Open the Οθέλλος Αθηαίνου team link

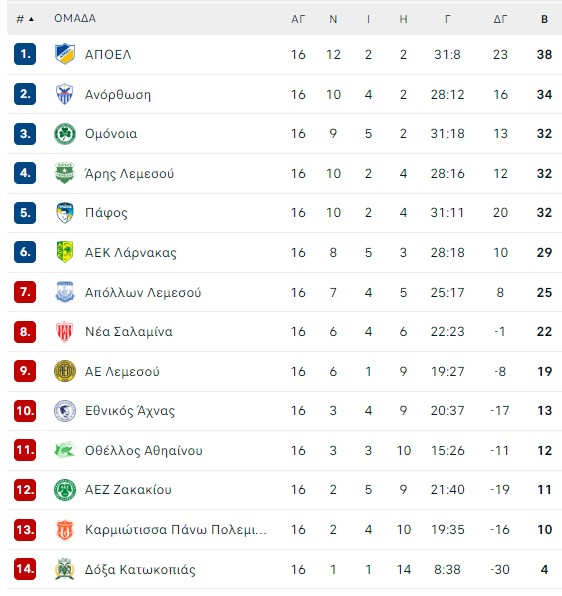pyautogui.click(x=144, y=450)
